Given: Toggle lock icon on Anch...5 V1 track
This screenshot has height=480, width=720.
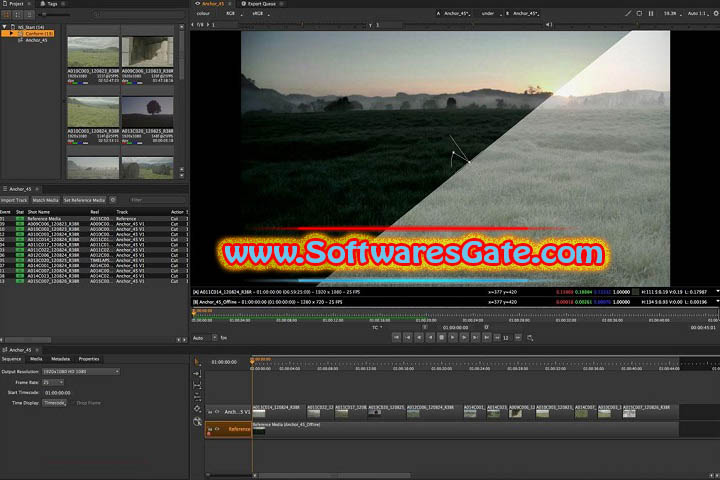Looking at the screenshot, I should tap(210, 412).
